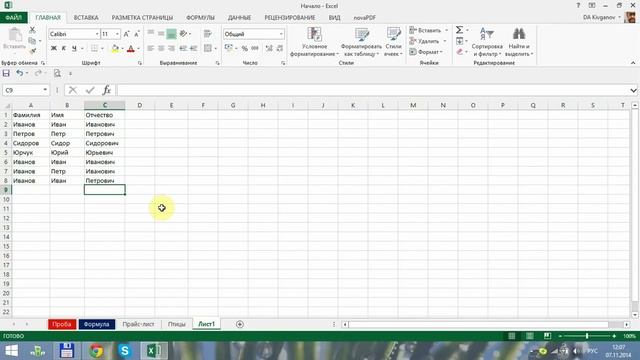The image size is (640, 360).
Task: Click Форматировать как таблицу button
Action: click(361, 42)
